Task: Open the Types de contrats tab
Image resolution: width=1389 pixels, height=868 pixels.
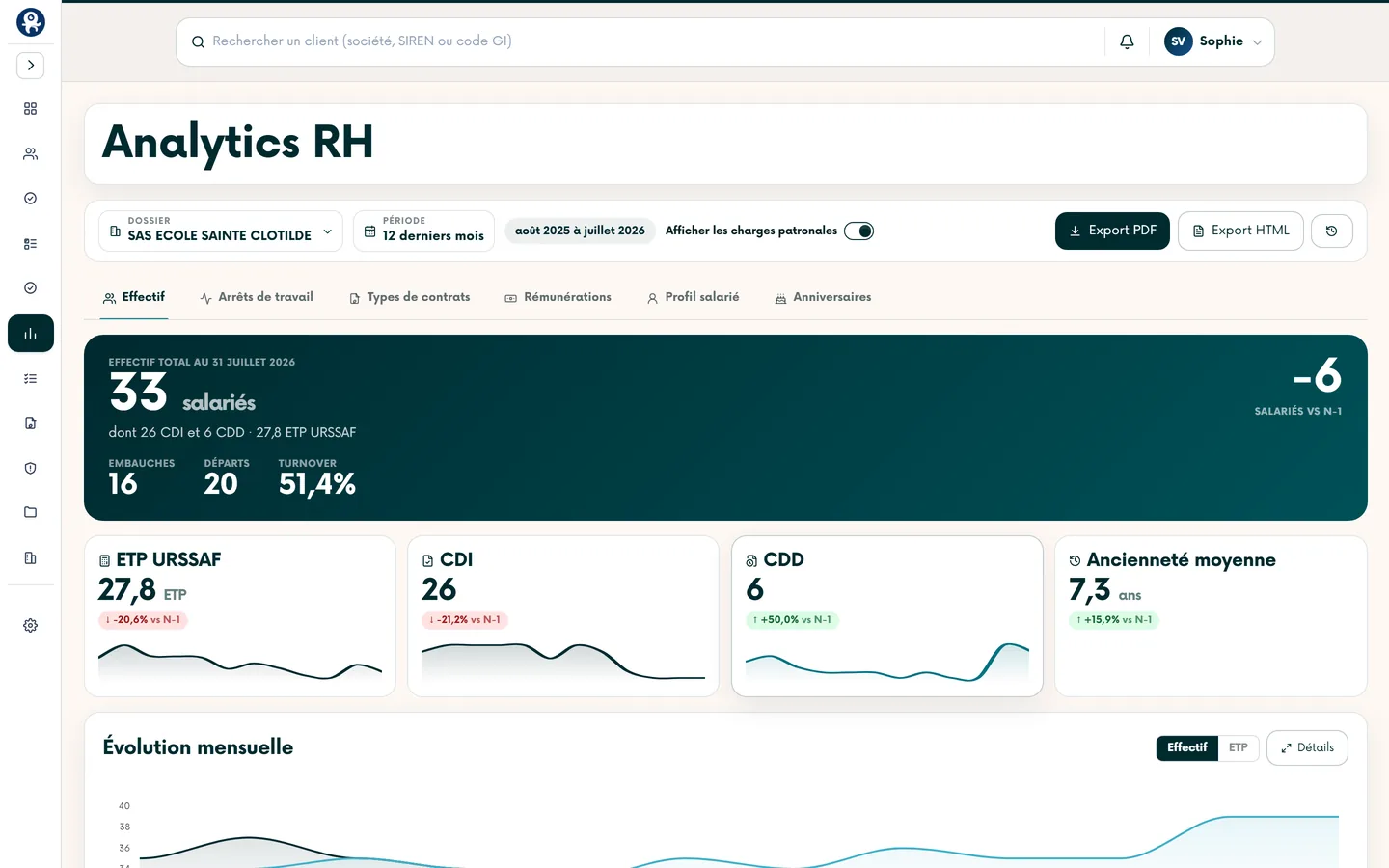Action: (410, 297)
